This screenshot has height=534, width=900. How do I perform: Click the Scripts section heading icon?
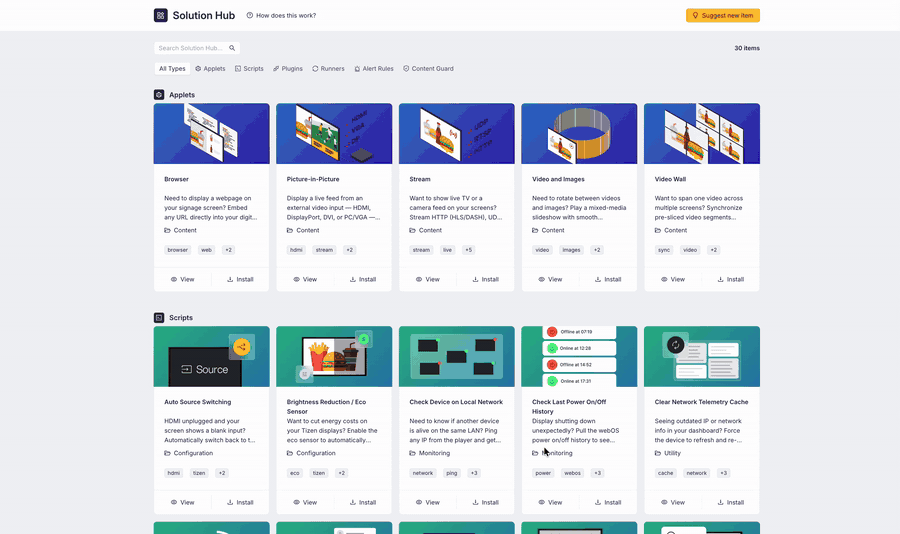159,318
